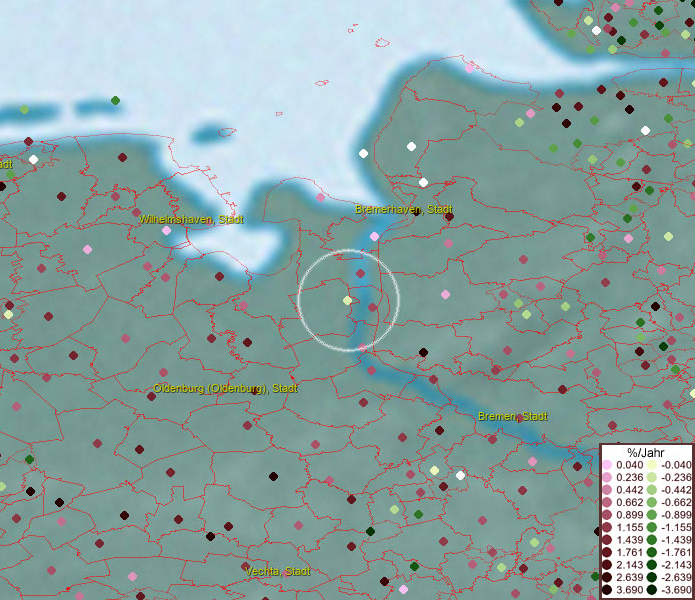695x600 pixels.
Task: Select the Wilhelmshaven, Stadt label
Action: pyautogui.click(x=191, y=219)
